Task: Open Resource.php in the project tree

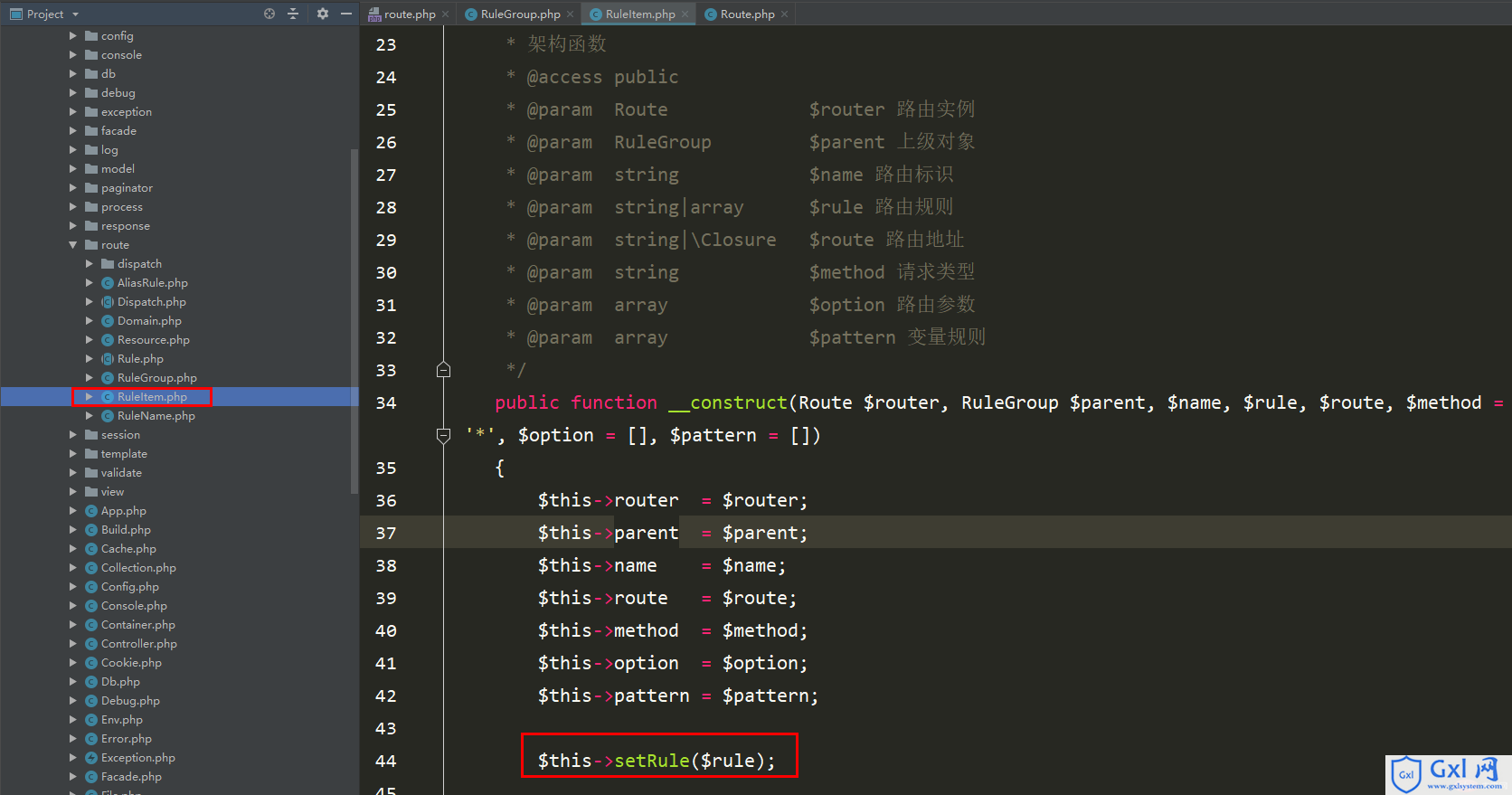Action: [153, 340]
